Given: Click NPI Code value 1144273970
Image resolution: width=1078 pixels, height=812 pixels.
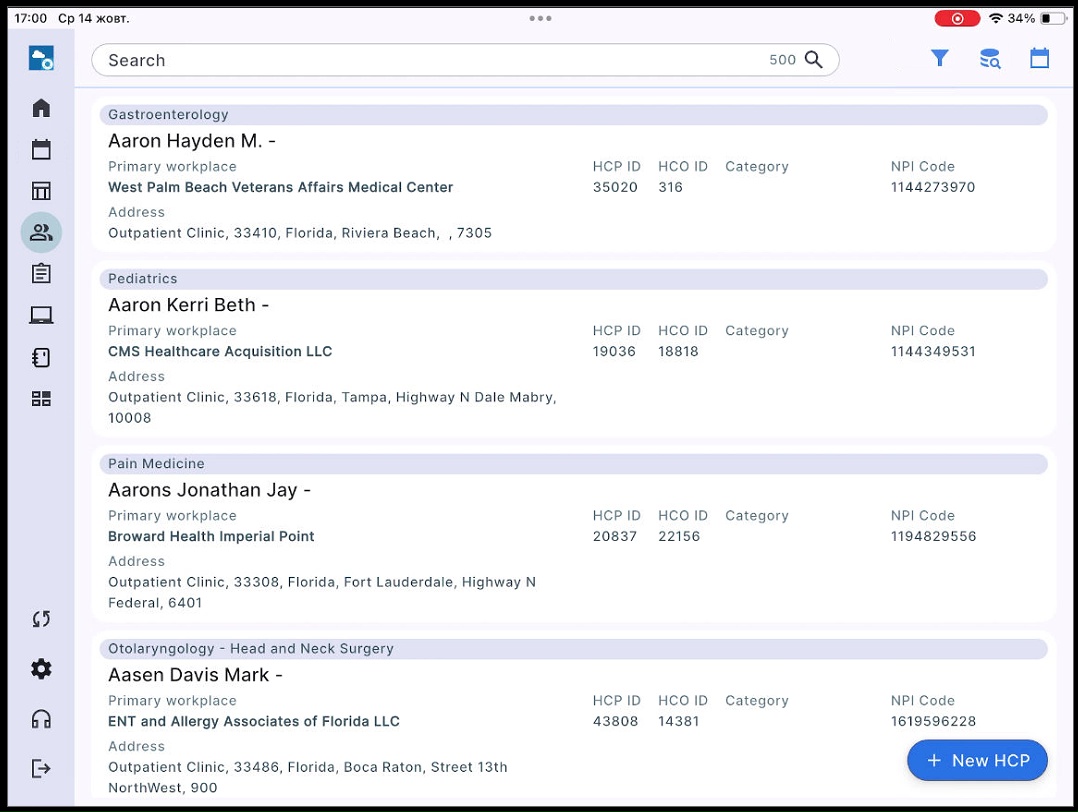Looking at the screenshot, I should (x=933, y=187).
